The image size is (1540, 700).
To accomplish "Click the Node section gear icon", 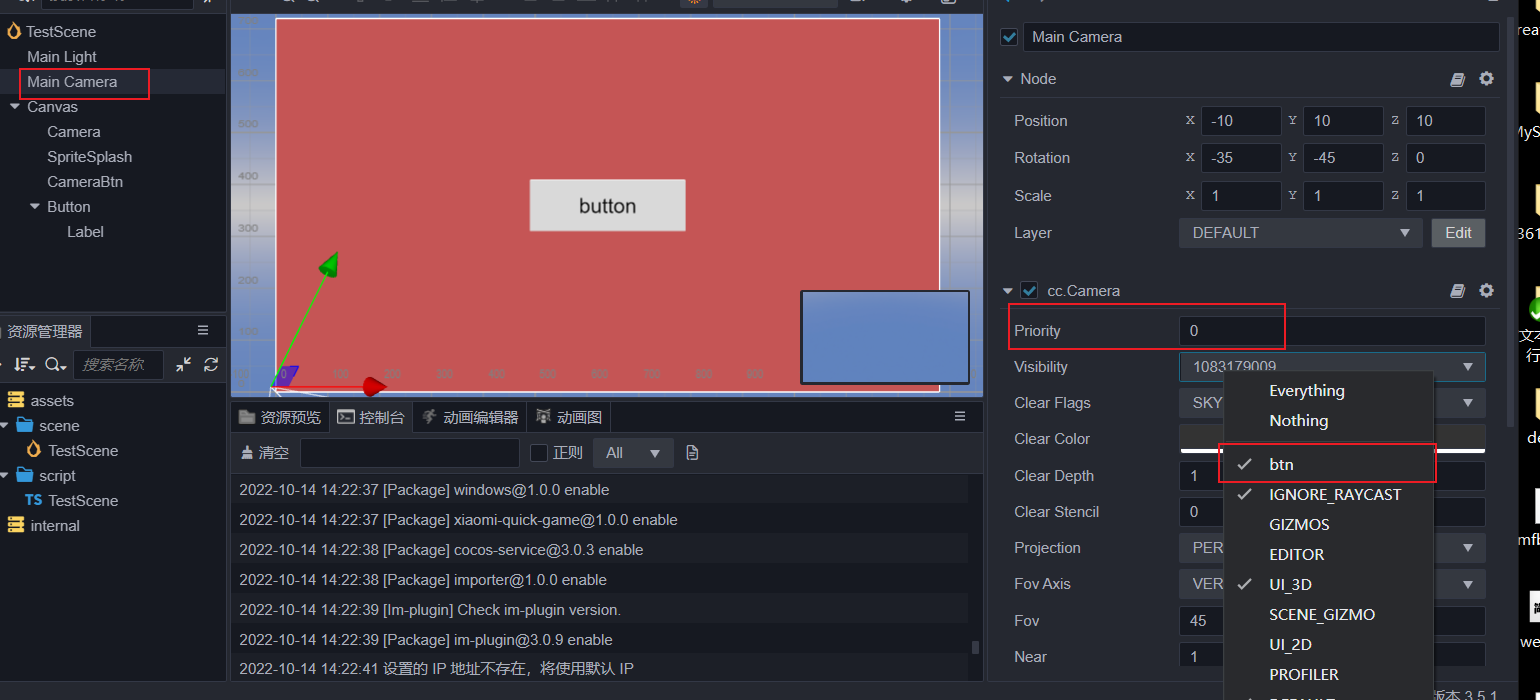I will [x=1487, y=79].
